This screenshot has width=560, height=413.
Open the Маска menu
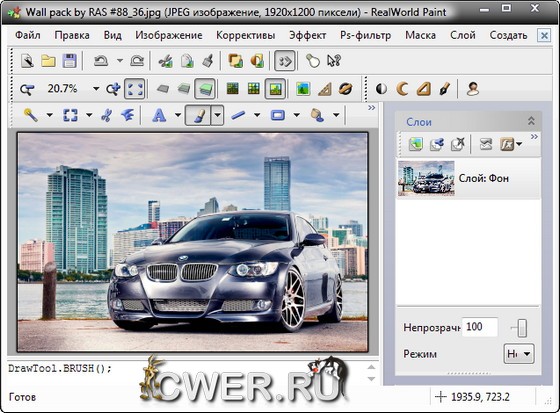pos(420,35)
